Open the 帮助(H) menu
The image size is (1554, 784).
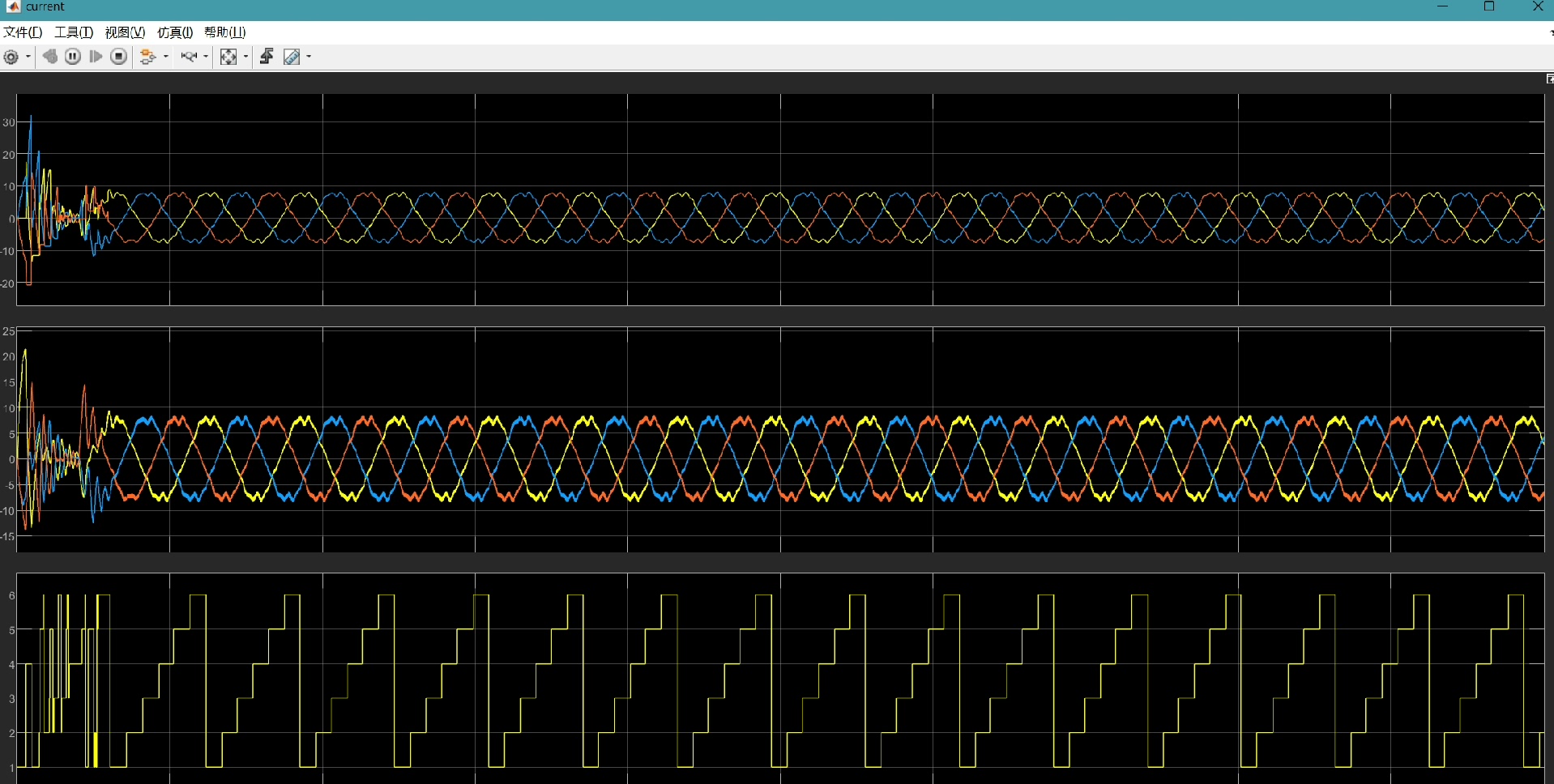click(x=225, y=32)
